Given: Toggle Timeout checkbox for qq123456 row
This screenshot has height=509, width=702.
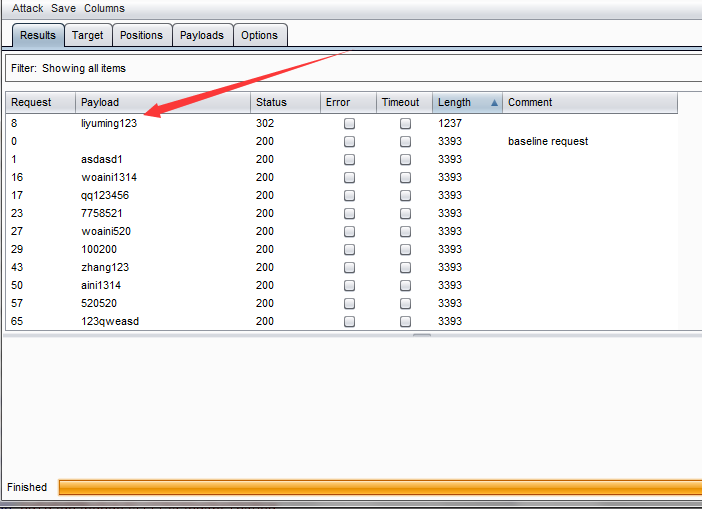Looking at the screenshot, I should [x=405, y=196].
